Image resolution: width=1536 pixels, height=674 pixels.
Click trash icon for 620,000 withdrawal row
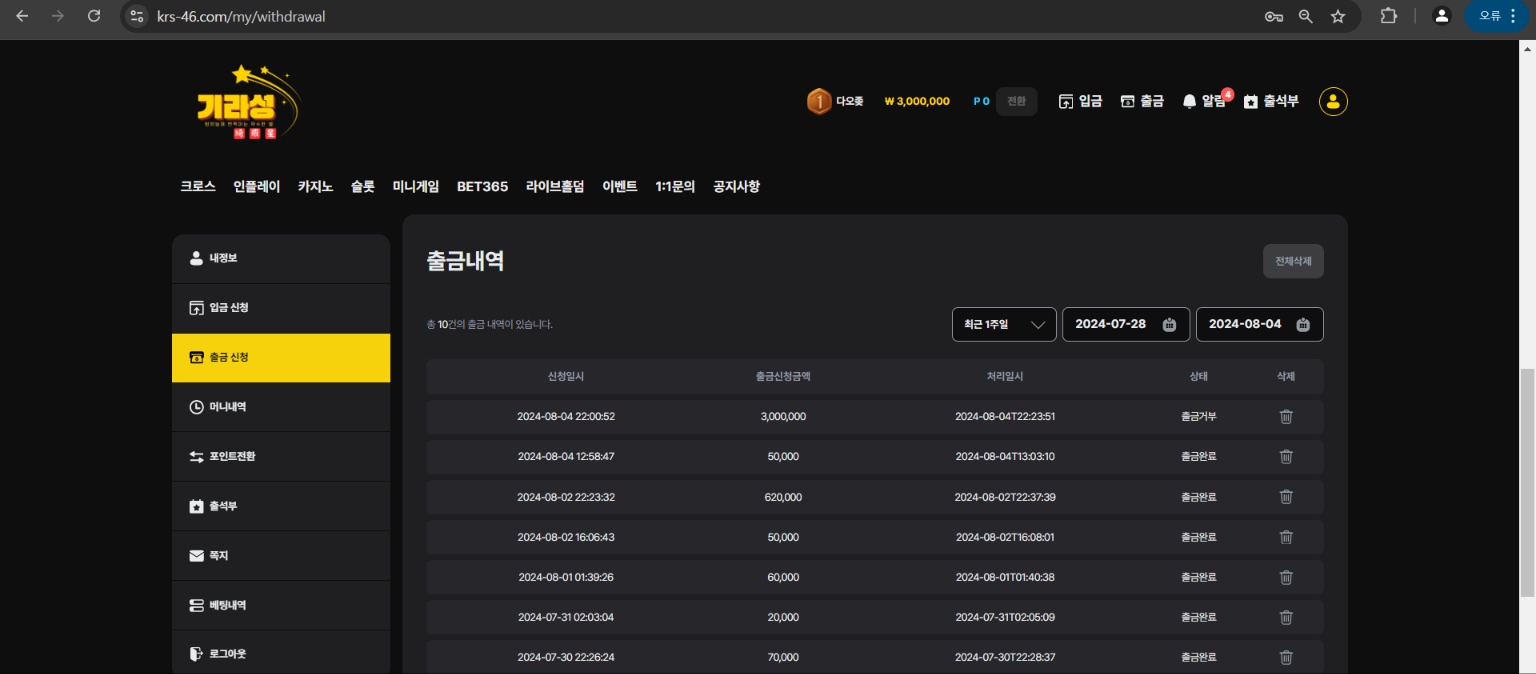pyautogui.click(x=1286, y=497)
